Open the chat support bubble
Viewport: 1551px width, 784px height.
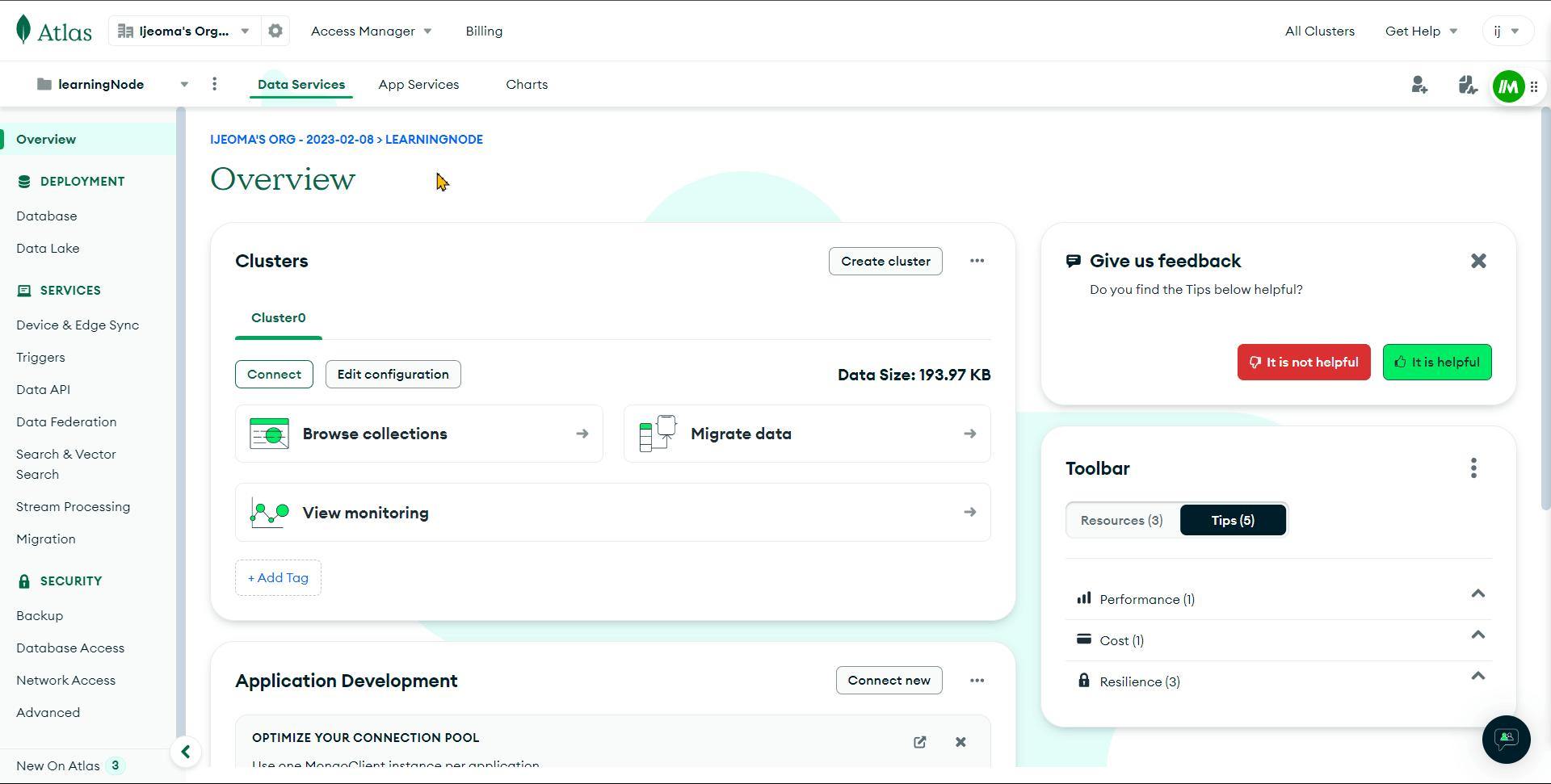tap(1506, 739)
